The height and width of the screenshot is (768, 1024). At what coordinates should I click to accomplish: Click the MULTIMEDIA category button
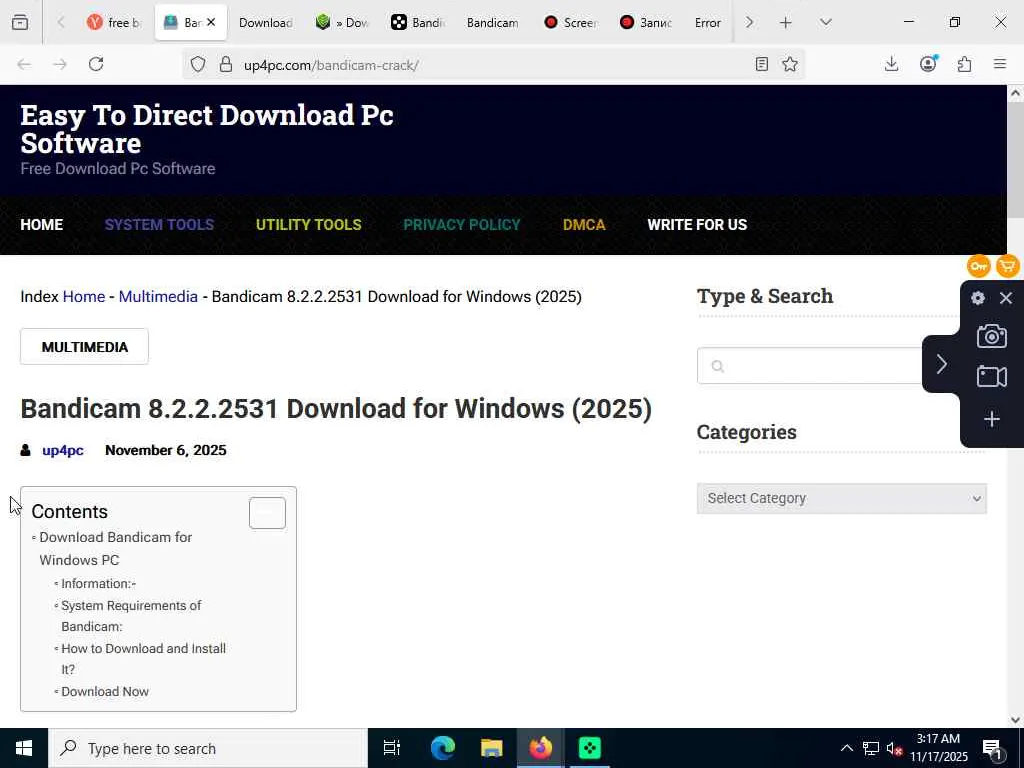click(x=84, y=347)
